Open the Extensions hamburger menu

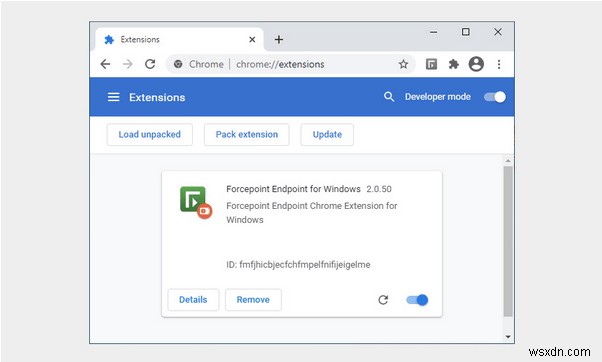[113, 97]
